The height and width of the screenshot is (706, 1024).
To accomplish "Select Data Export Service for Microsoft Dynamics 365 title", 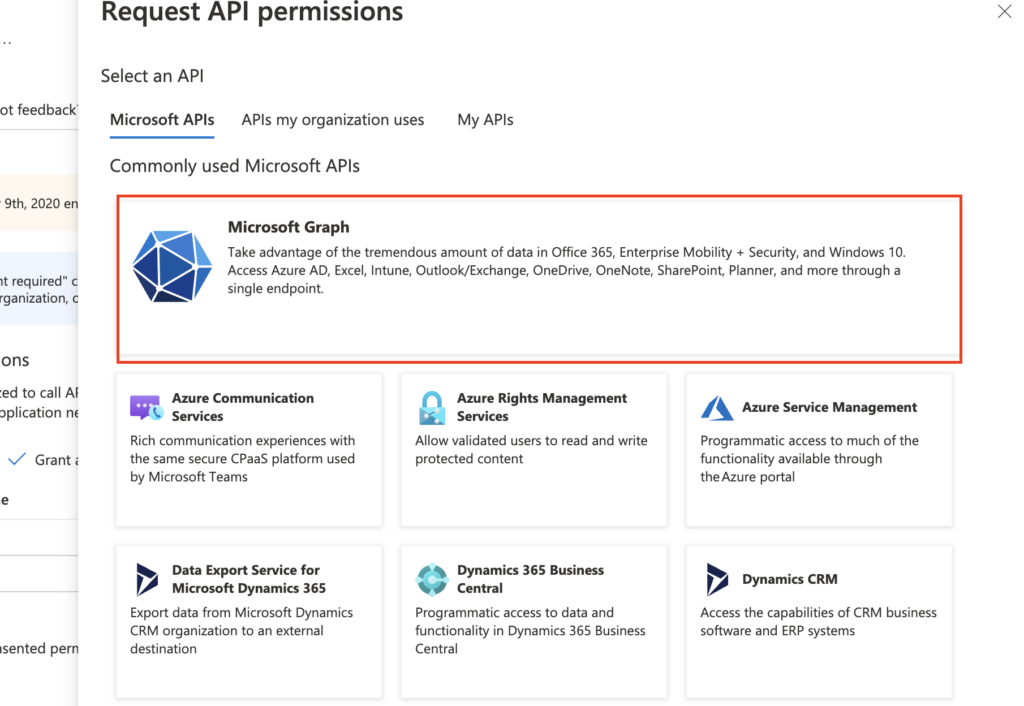I will 249,579.
